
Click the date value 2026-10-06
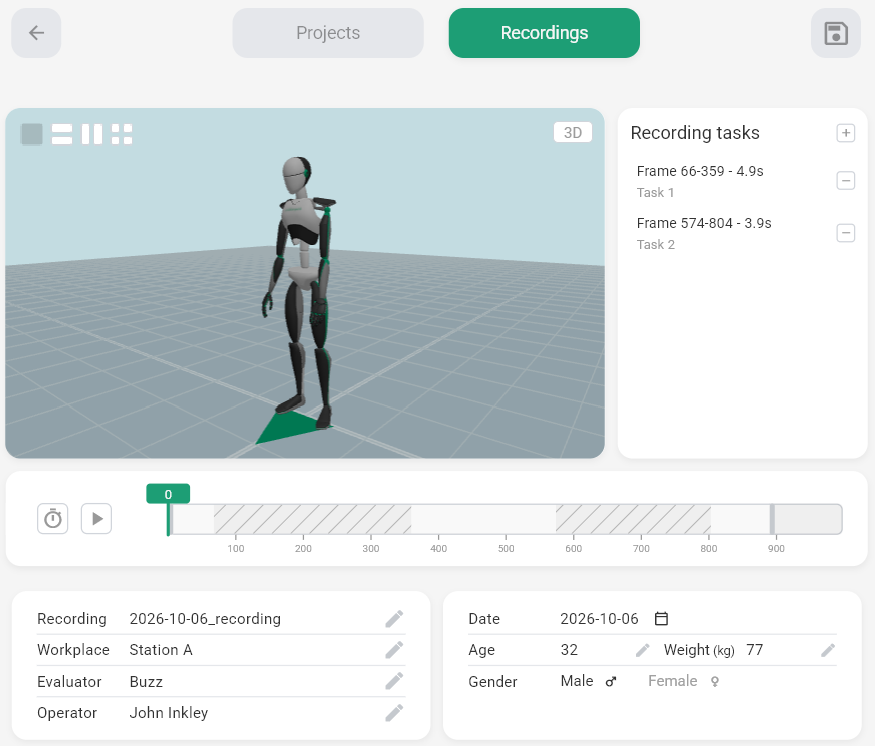tap(599, 619)
